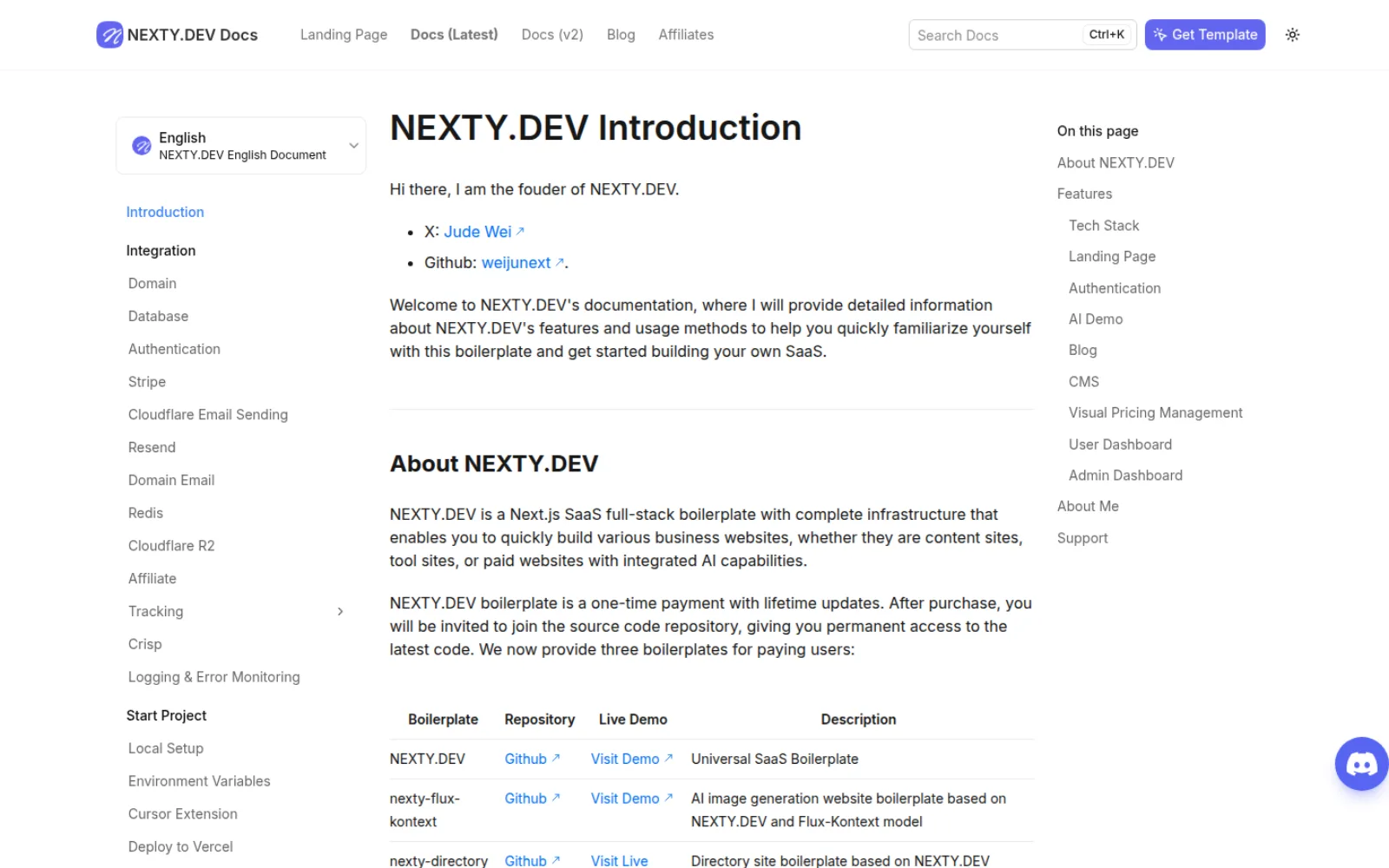
Task: Open Environment Variables sidebar page
Action: point(199,781)
